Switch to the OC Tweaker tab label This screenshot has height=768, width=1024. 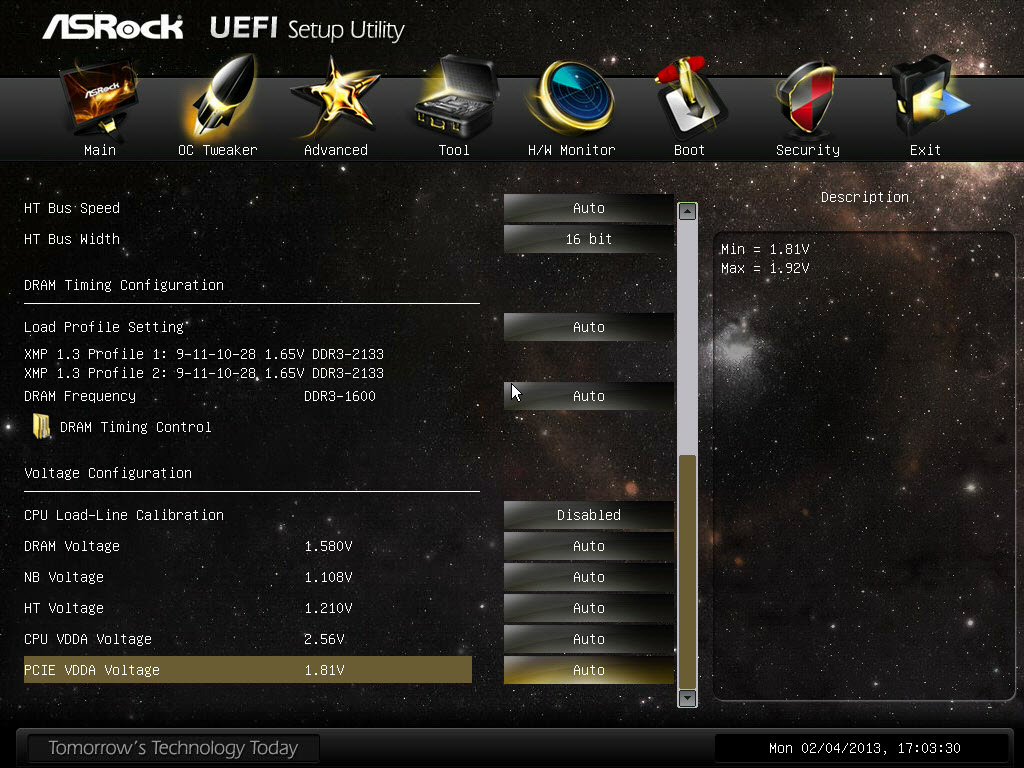tap(217, 150)
